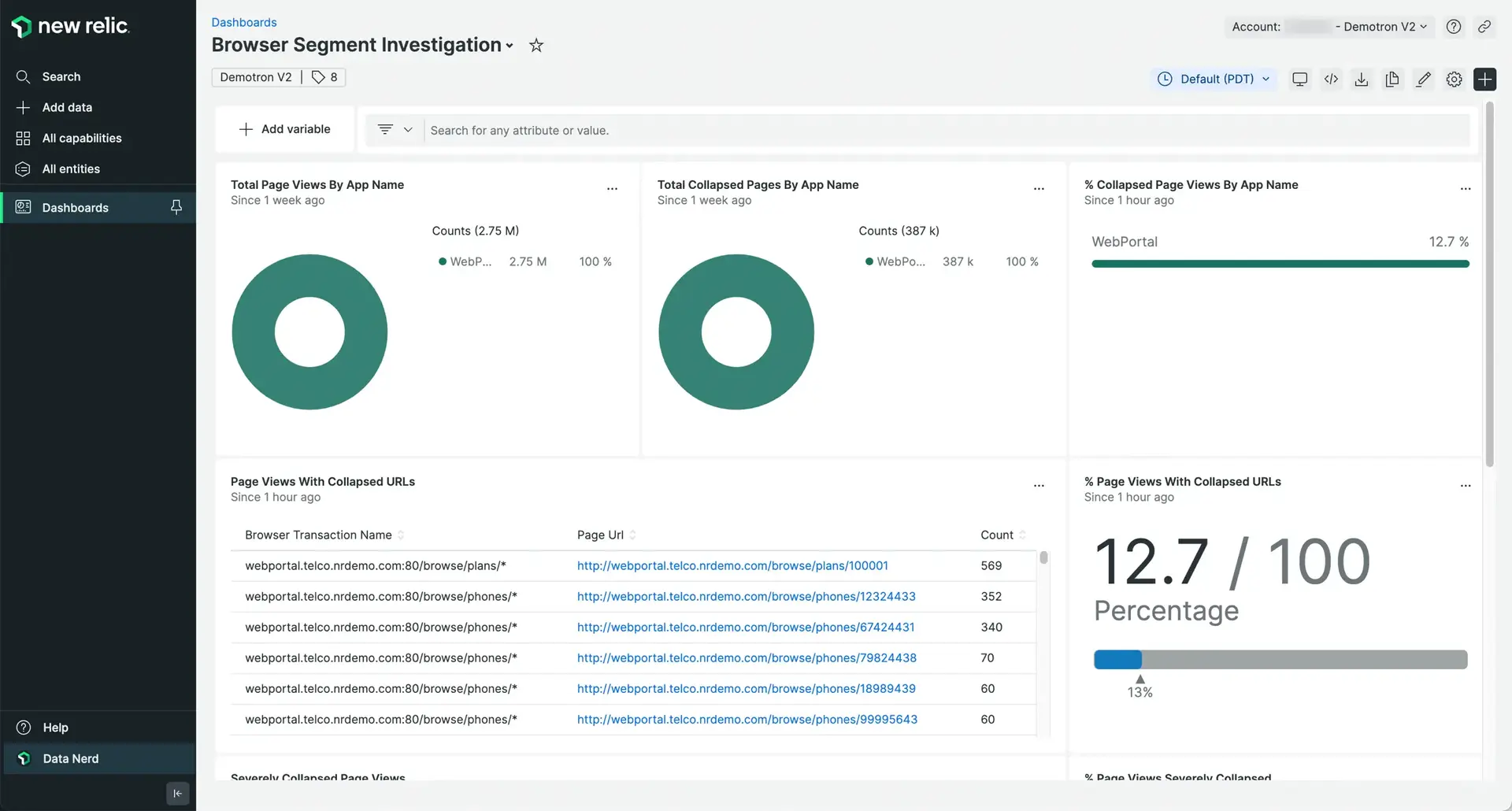Open dashboard settings via the gear icon

pyautogui.click(x=1455, y=79)
